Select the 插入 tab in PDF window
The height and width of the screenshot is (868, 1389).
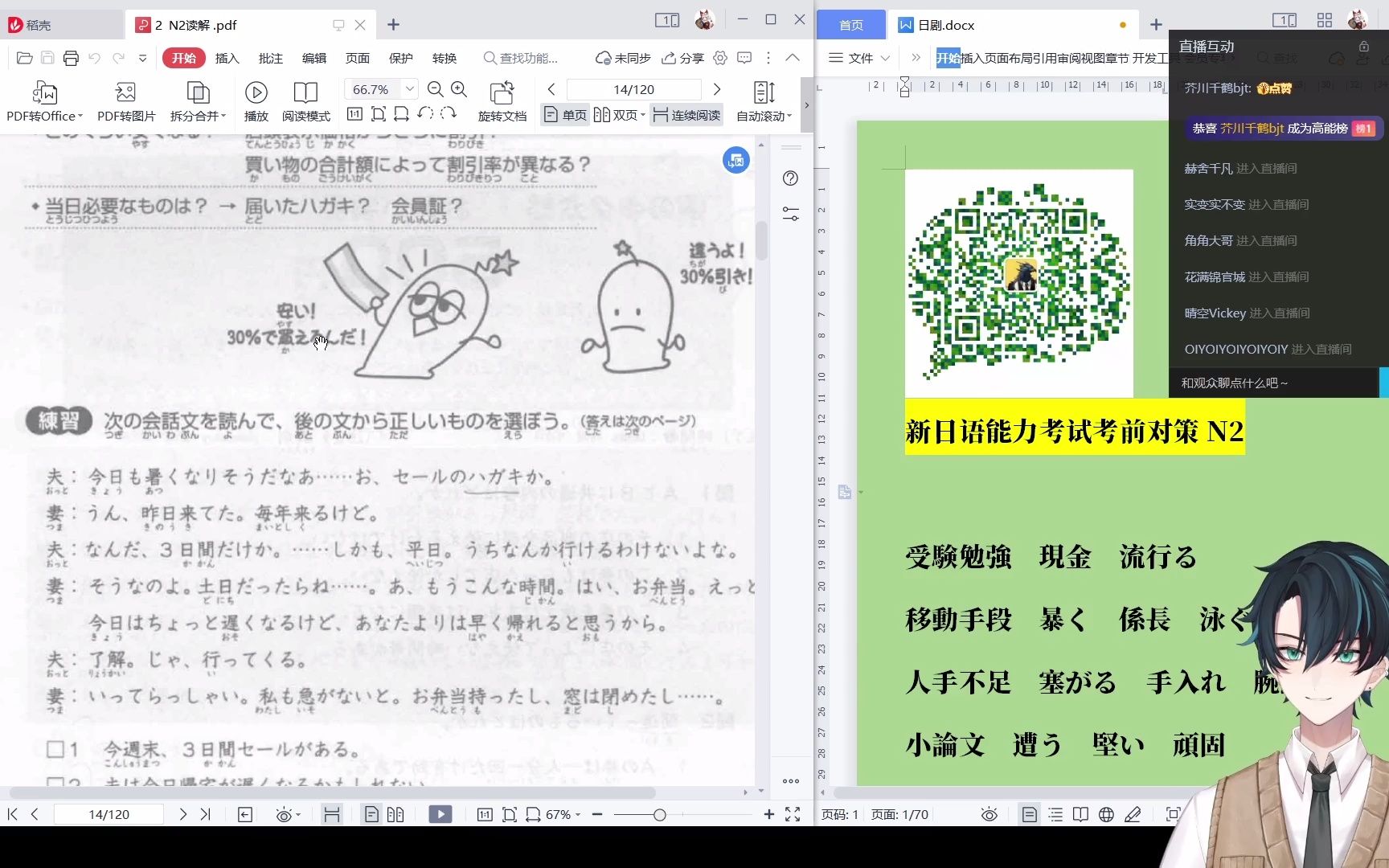click(227, 58)
